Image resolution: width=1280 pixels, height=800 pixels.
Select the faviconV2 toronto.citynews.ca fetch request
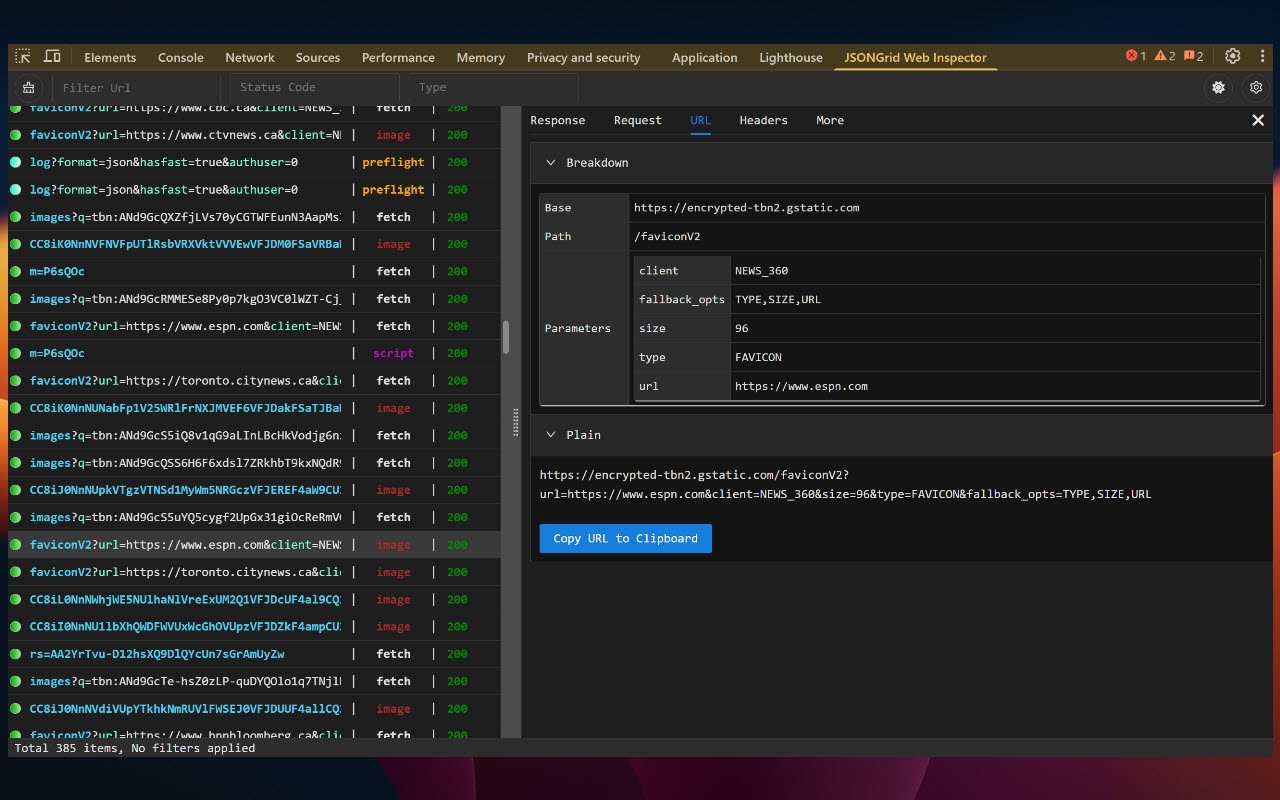[x=255, y=381]
